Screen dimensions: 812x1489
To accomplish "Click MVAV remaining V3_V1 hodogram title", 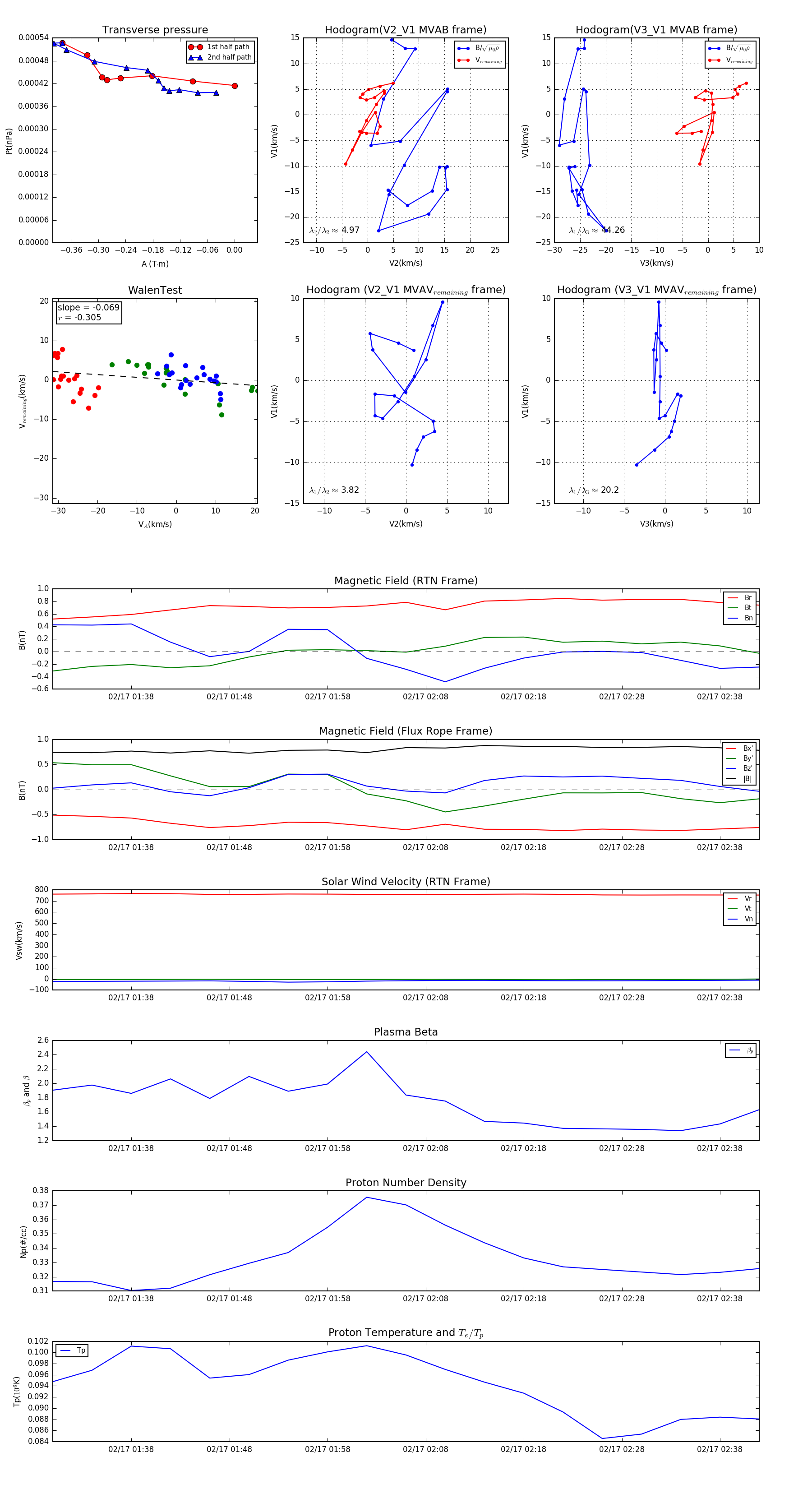I will point(656,290).
